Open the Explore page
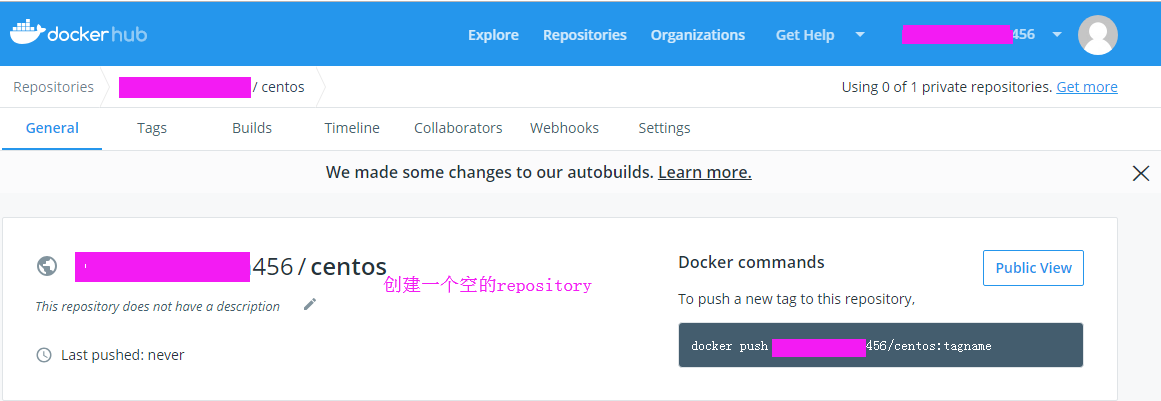 pos(493,35)
